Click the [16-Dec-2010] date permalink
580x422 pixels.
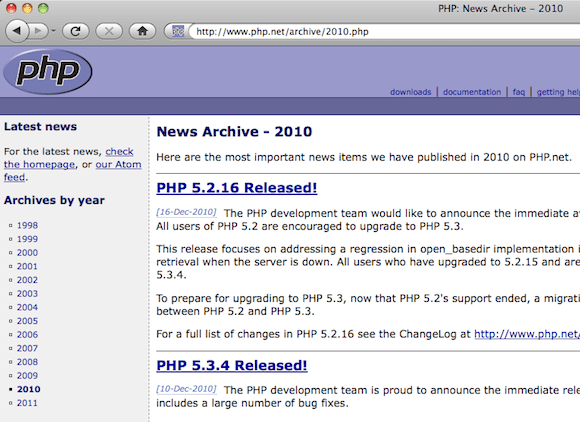click(186, 212)
